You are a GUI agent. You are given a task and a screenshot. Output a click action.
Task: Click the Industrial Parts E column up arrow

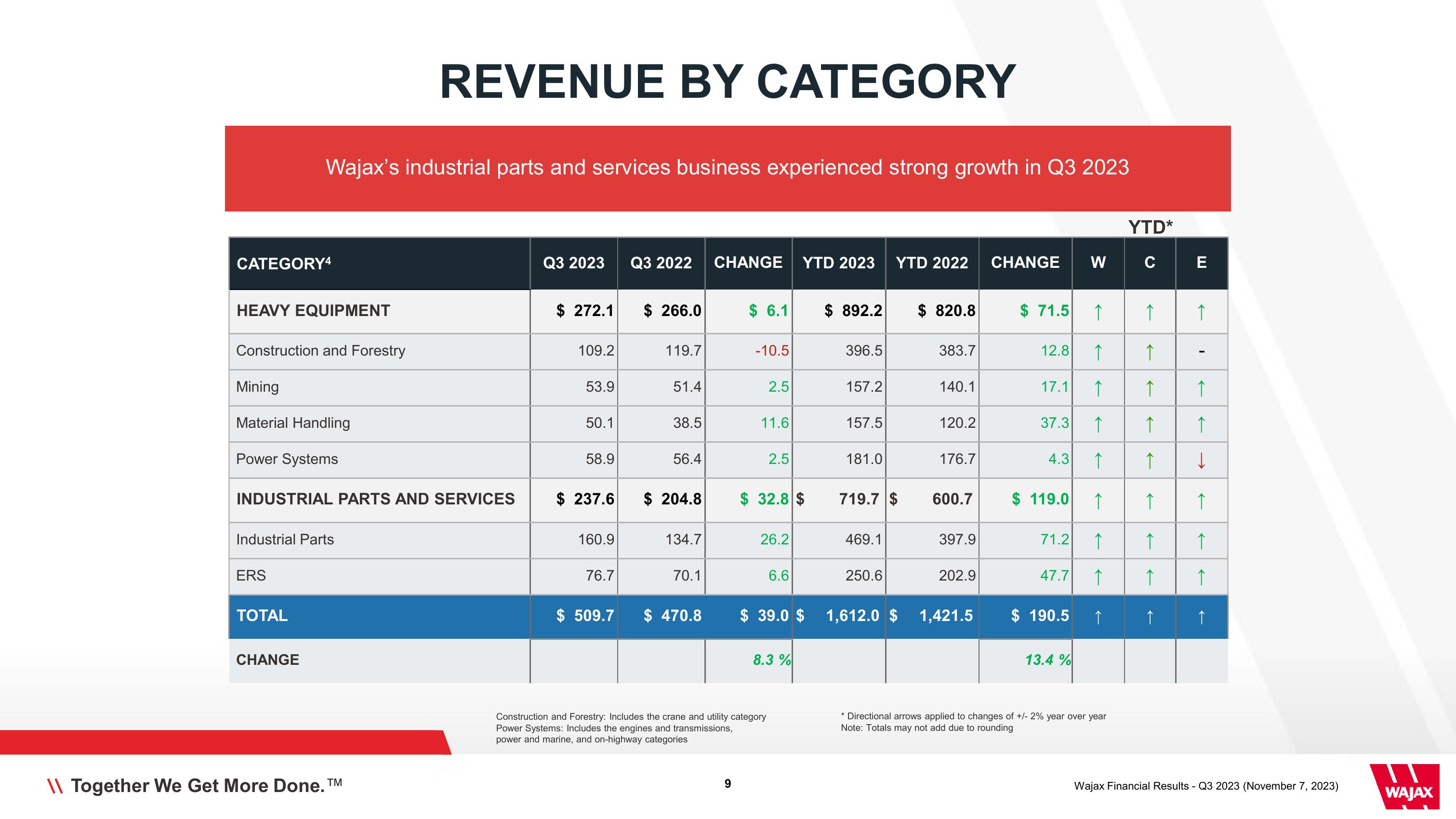[1202, 541]
